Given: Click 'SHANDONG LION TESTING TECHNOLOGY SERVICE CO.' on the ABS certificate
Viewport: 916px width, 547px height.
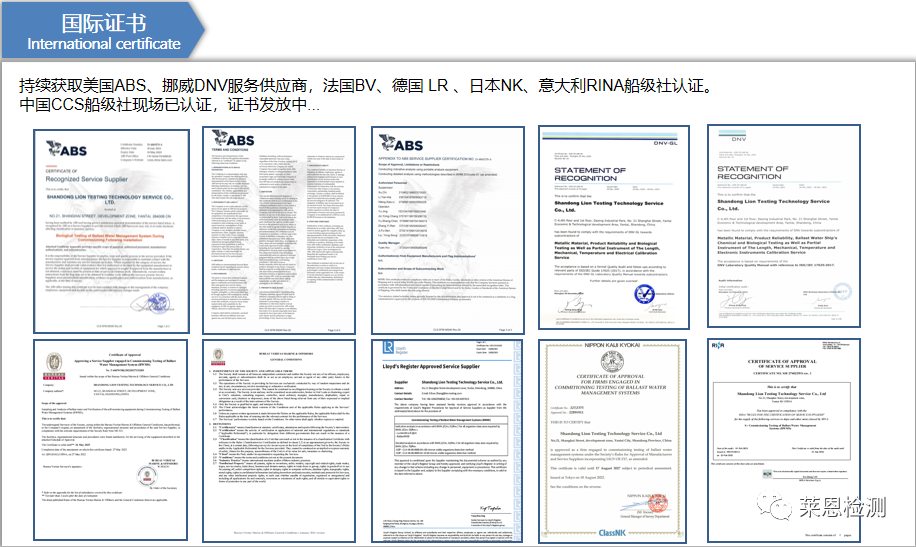Looking at the screenshot, I should [x=109, y=199].
